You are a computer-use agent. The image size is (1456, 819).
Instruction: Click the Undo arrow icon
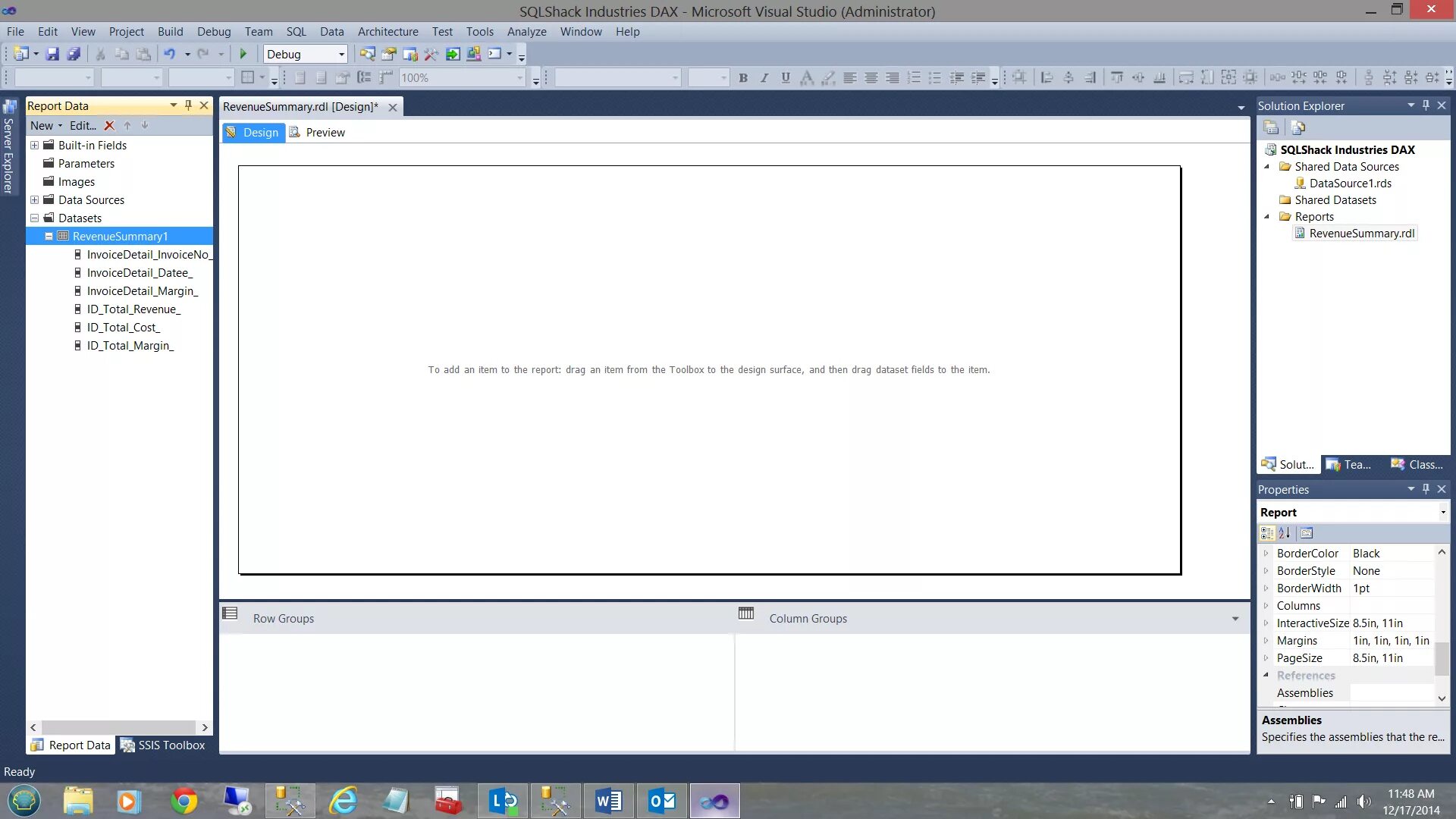[x=169, y=54]
